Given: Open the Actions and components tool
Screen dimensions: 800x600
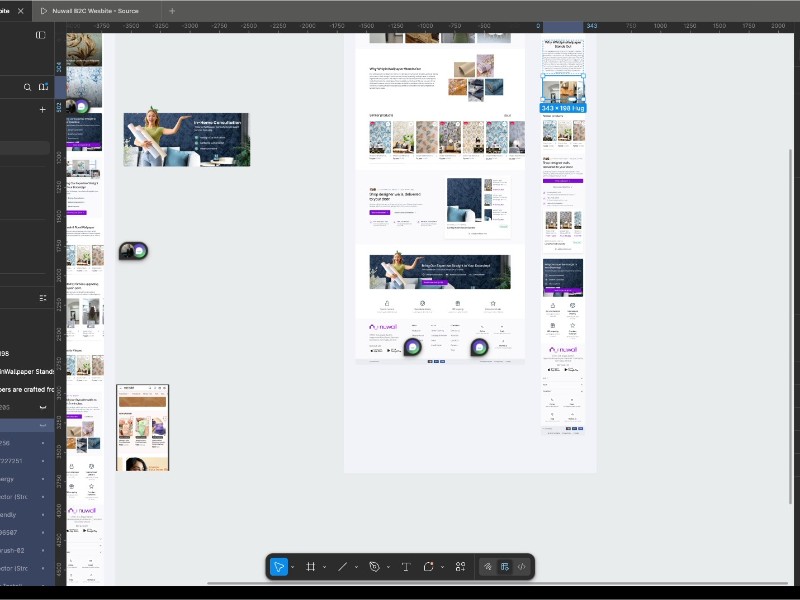Looking at the screenshot, I should point(460,567).
